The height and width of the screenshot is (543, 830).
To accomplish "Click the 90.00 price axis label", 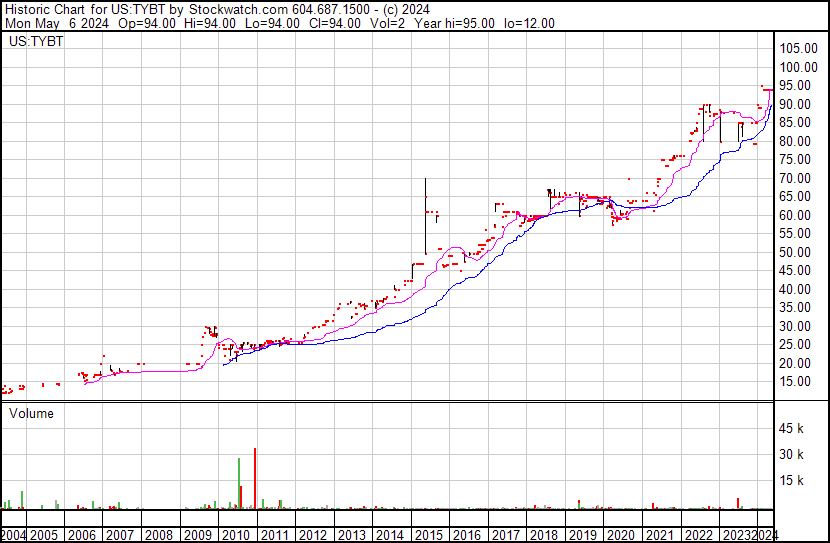I will [x=795, y=104].
